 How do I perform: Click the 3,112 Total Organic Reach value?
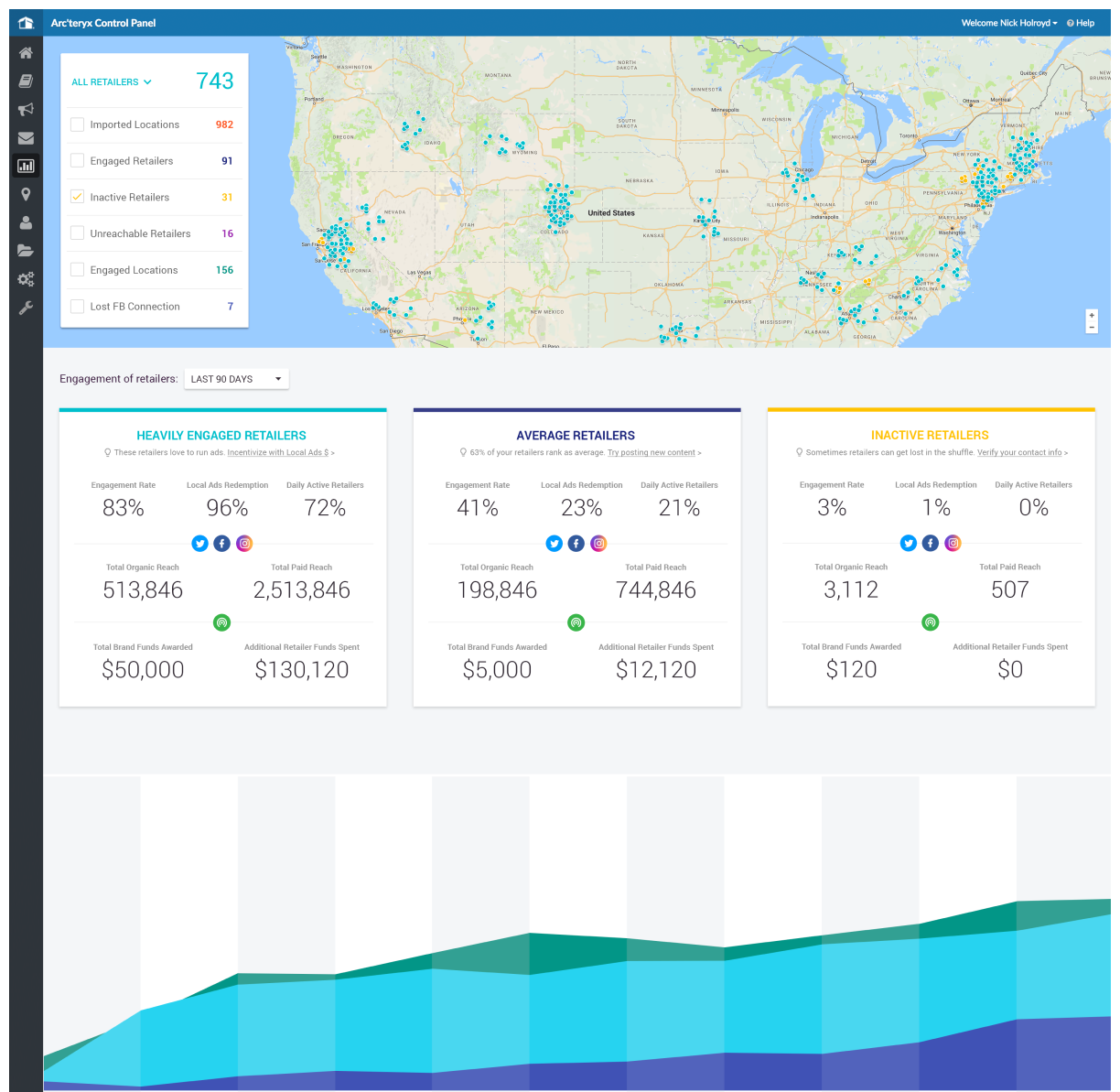851,590
